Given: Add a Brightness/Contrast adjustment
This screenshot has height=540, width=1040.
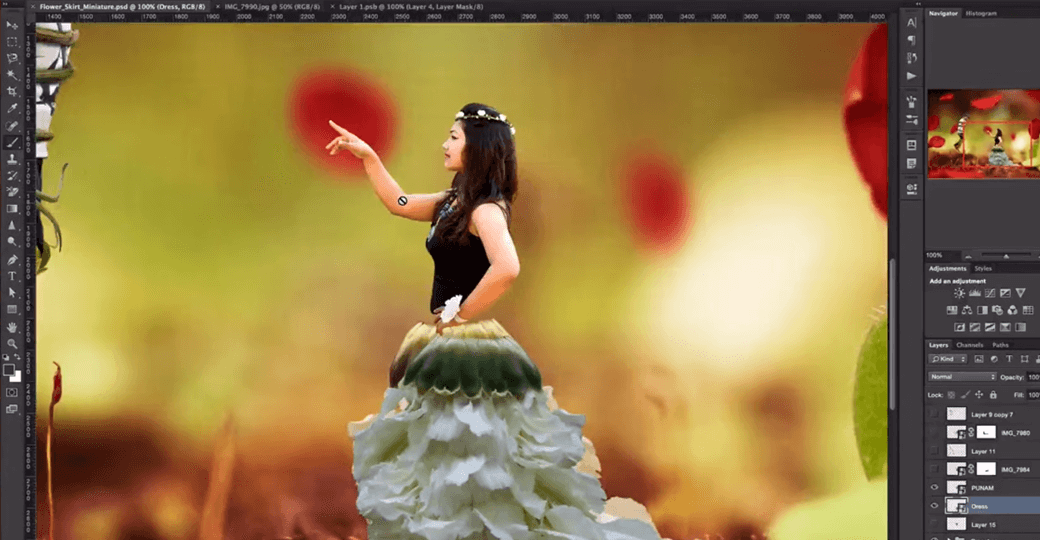Looking at the screenshot, I should tap(959, 293).
